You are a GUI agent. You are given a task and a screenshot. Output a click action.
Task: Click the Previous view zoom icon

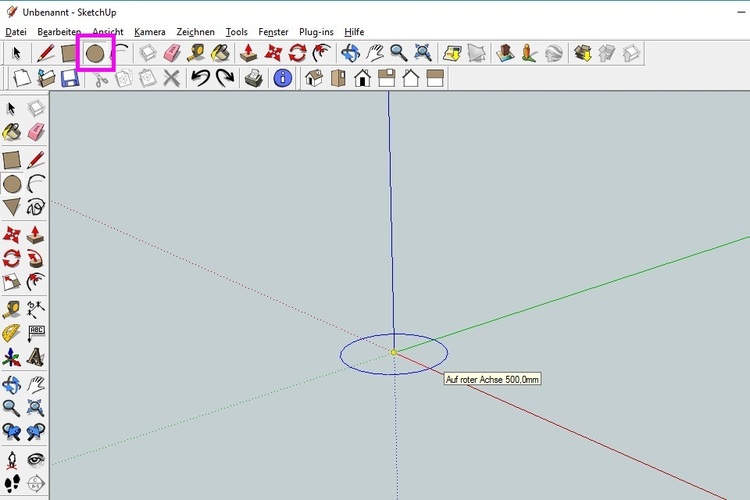[x=11, y=432]
